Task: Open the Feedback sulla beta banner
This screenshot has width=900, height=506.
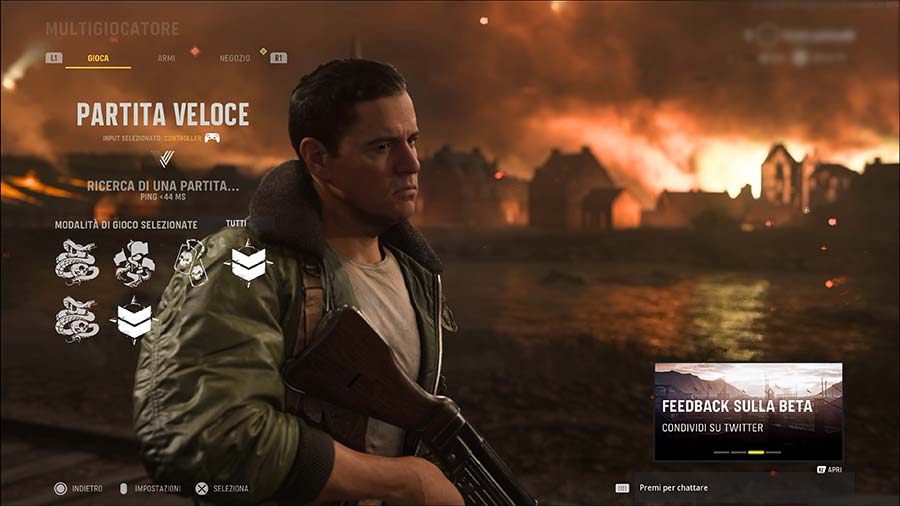Action: 748,411
